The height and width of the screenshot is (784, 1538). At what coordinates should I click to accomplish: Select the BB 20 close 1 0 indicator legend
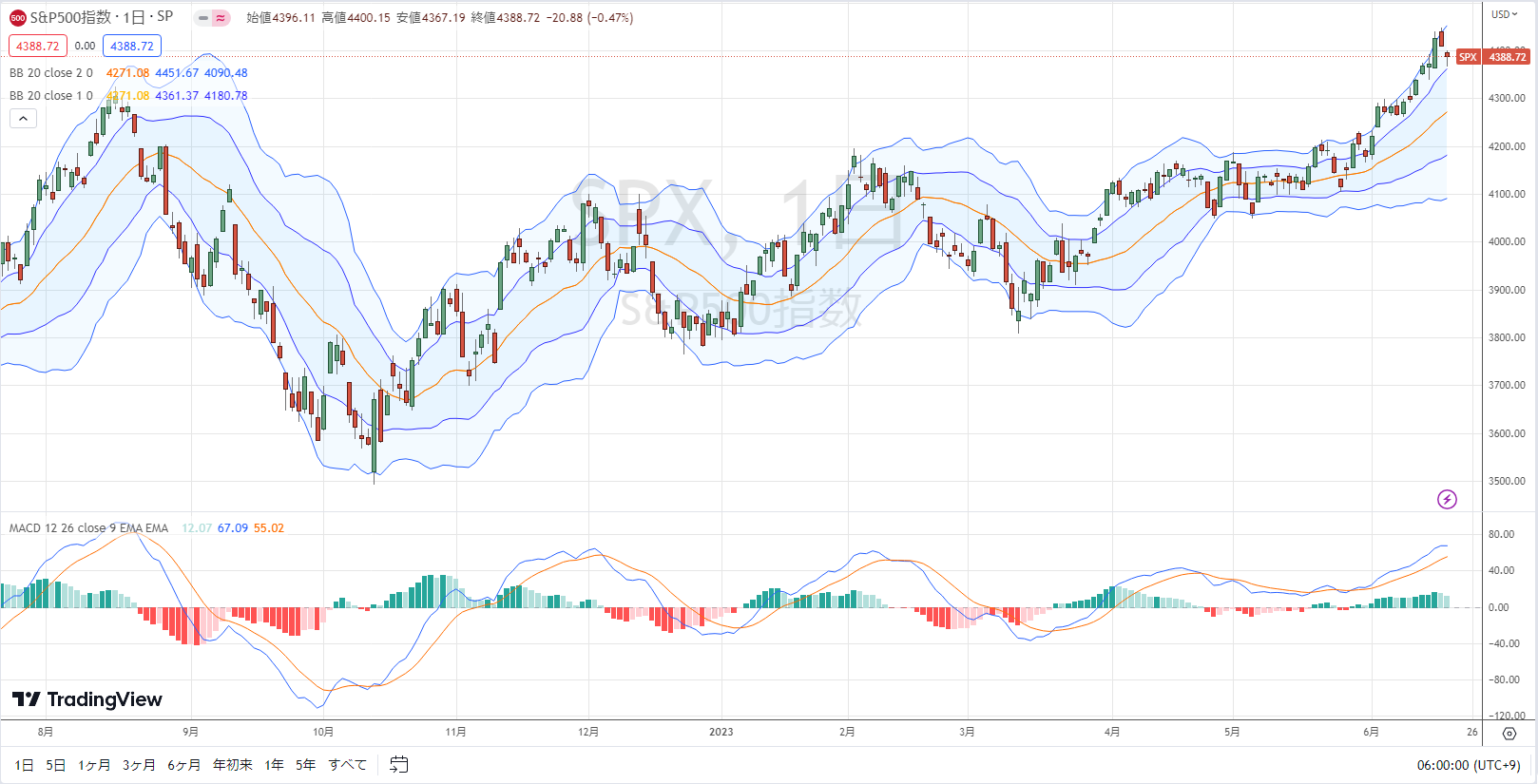[51, 95]
